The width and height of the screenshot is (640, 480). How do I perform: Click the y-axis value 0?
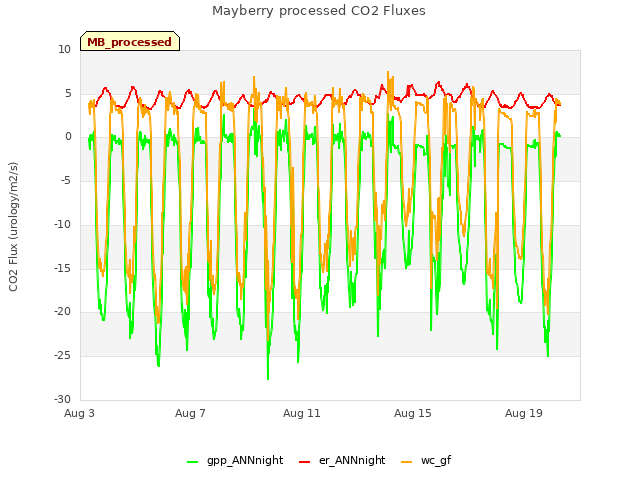(68, 137)
